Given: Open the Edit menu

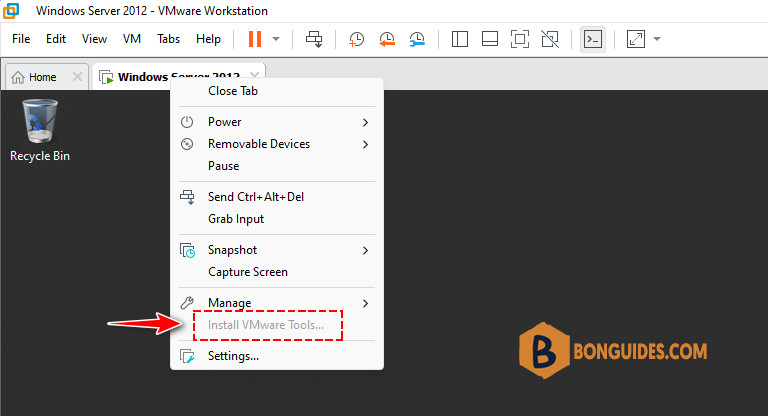Looking at the screenshot, I should tap(56, 39).
